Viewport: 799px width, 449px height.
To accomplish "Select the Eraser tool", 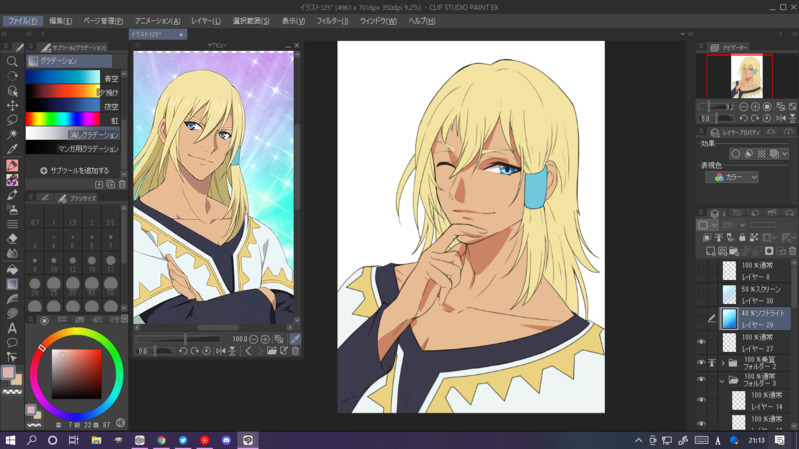I will (x=12, y=239).
